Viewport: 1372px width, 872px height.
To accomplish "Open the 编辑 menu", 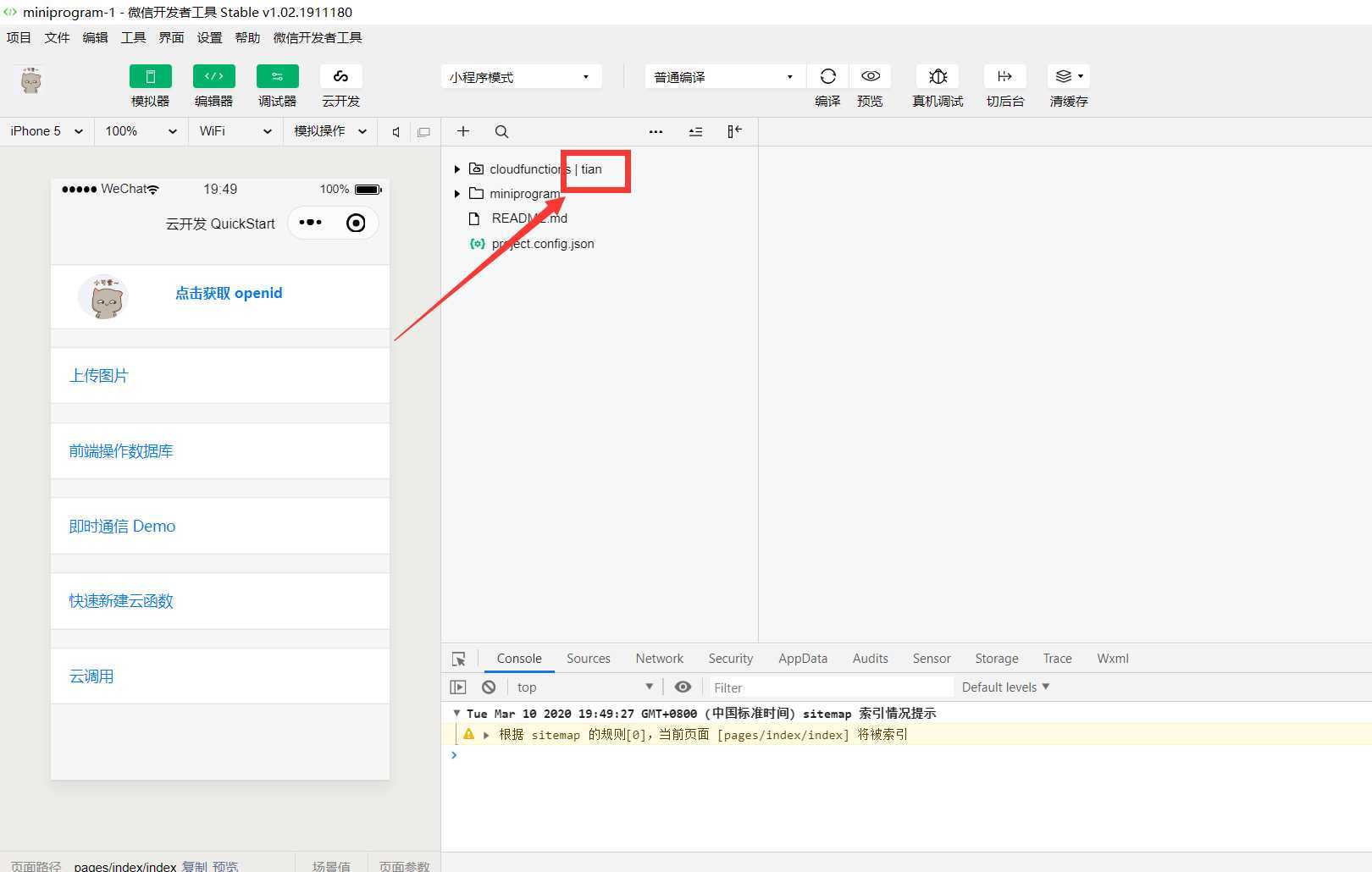I will point(95,37).
